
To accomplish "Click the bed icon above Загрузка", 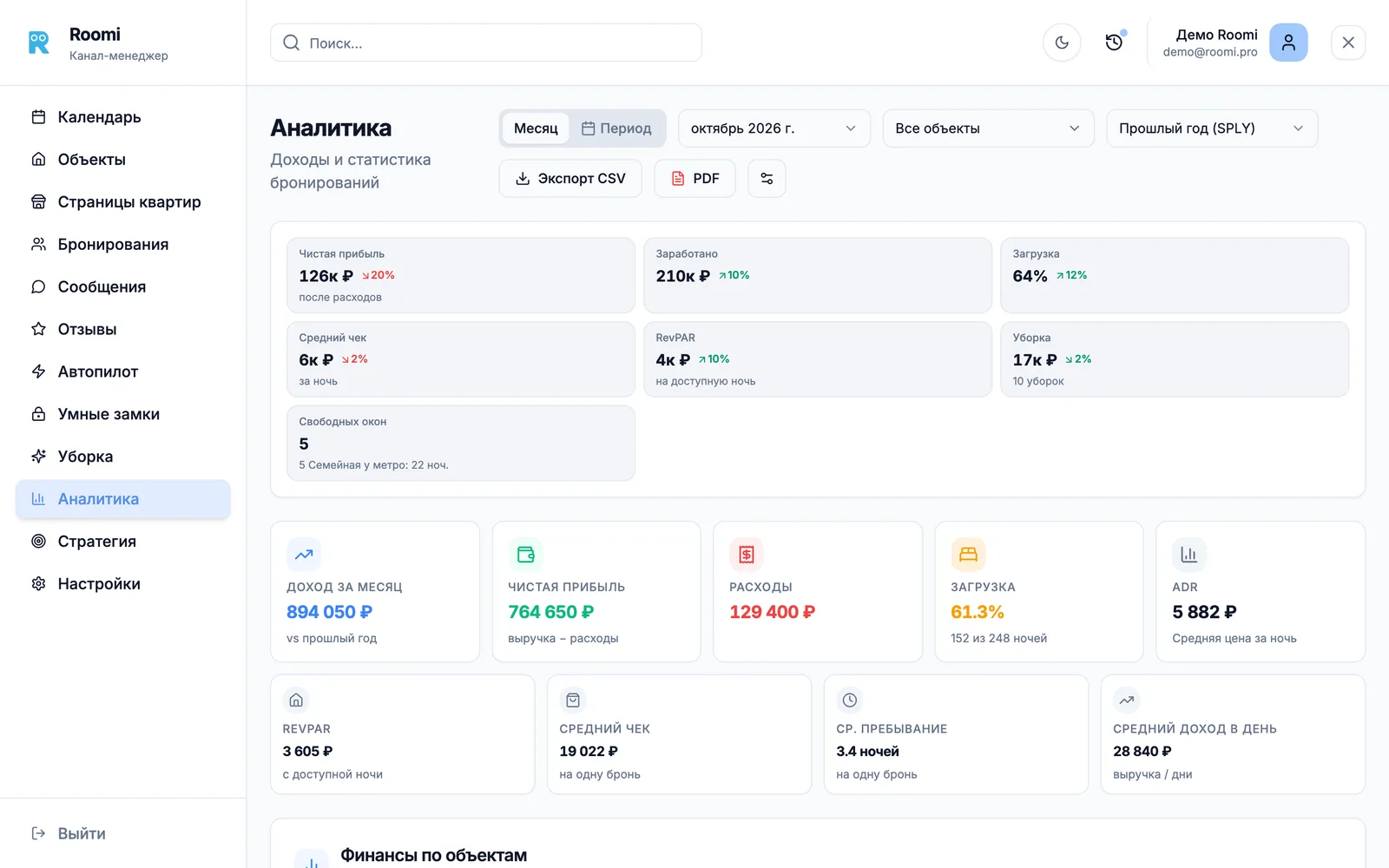I will point(968,555).
